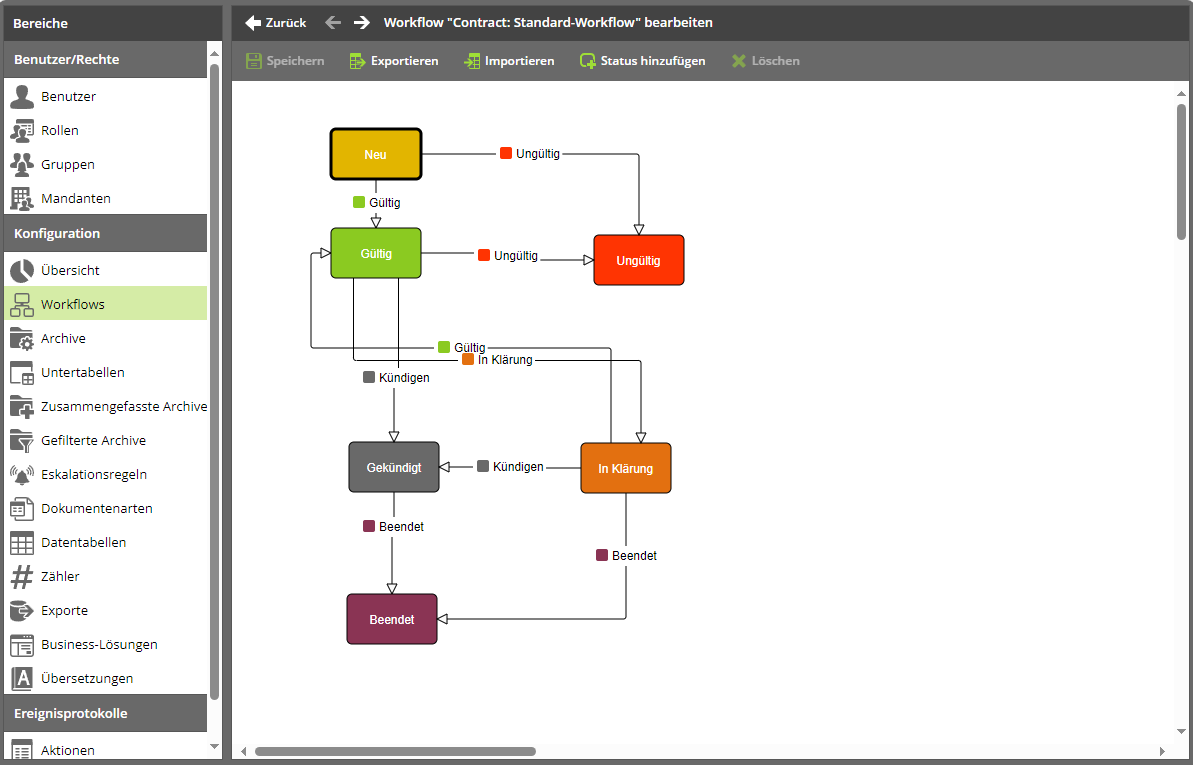1193x765 pixels.
Task: Select the green Gültig status node
Action: click(376, 253)
